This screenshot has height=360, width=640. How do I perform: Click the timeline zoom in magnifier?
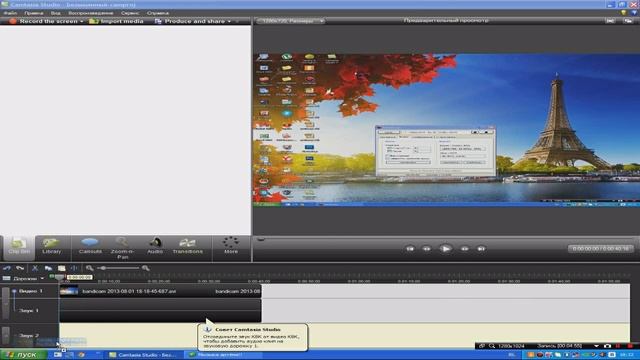[146, 268]
